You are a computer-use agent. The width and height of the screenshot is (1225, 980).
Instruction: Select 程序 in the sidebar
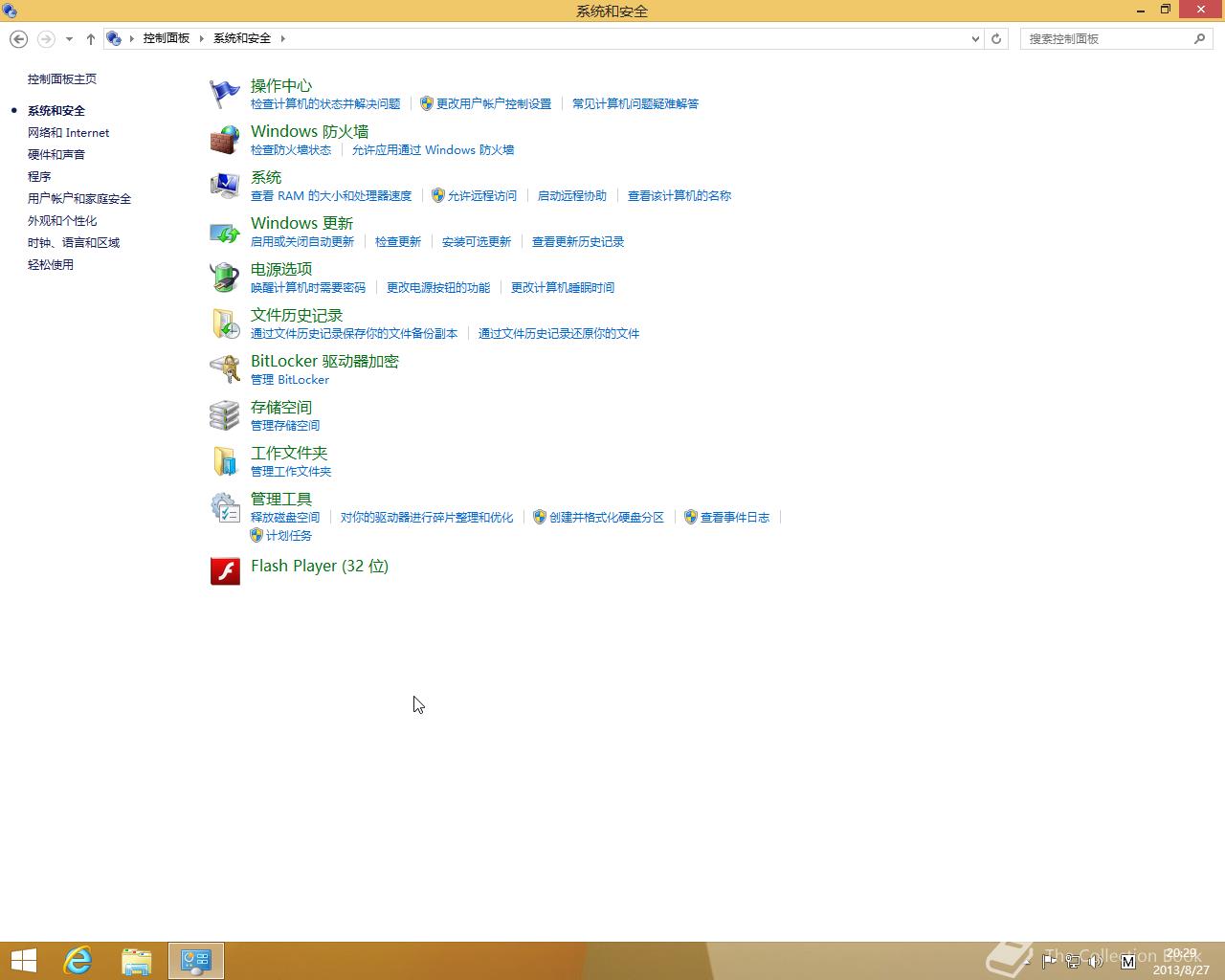click(x=39, y=177)
